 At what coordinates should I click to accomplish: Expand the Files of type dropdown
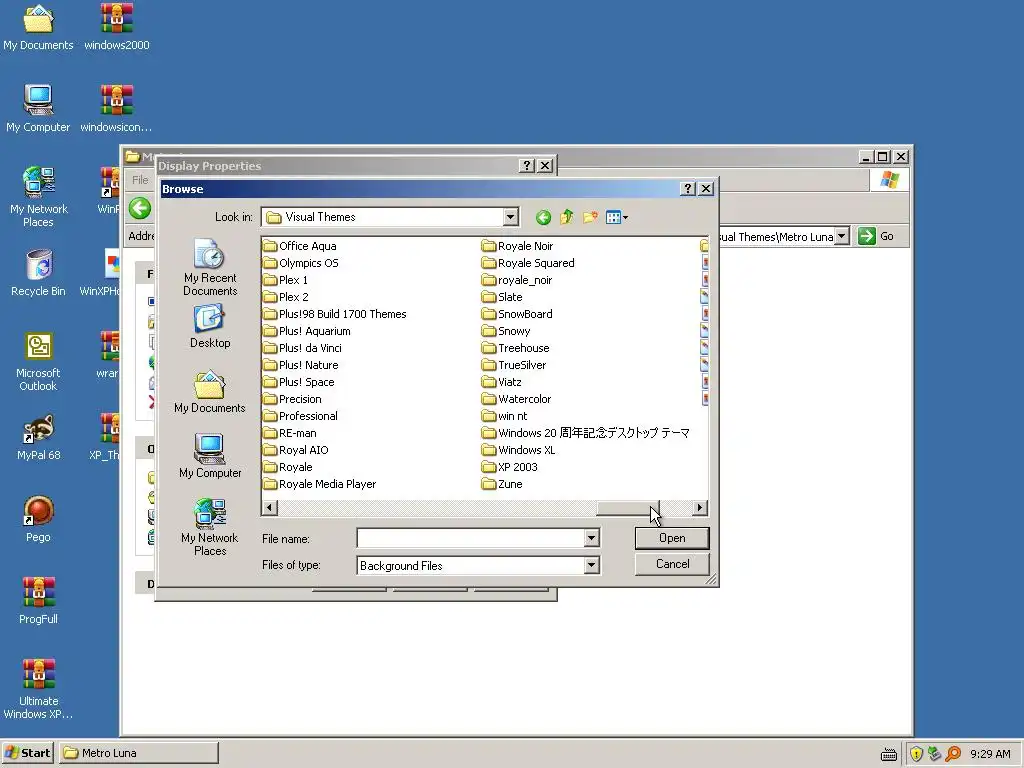point(591,566)
